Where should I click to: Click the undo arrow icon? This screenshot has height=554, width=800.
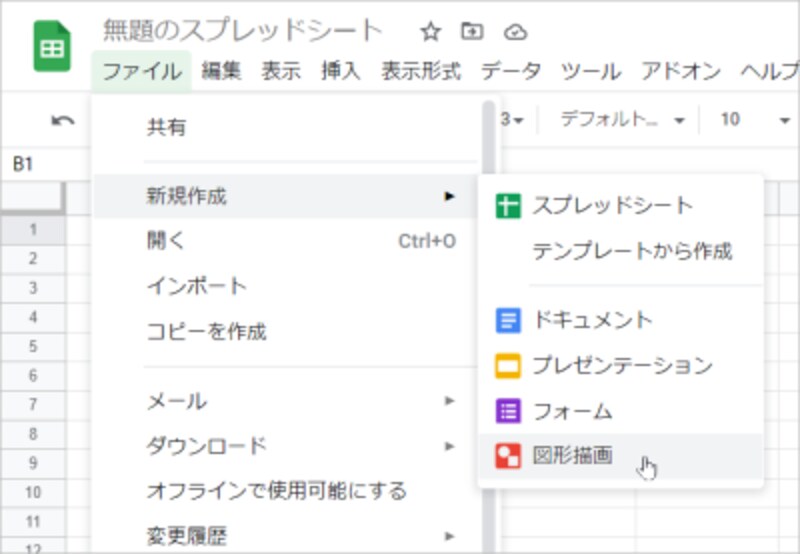(63, 120)
